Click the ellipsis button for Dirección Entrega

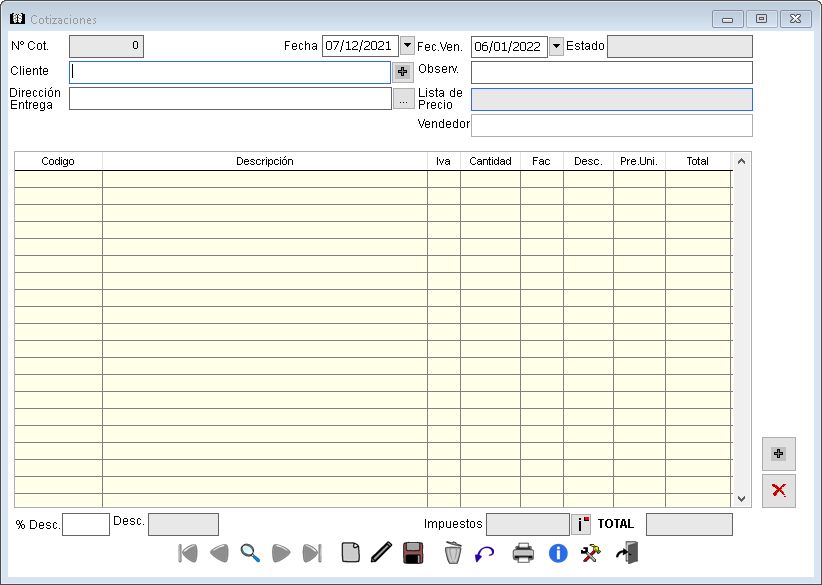tap(402, 99)
